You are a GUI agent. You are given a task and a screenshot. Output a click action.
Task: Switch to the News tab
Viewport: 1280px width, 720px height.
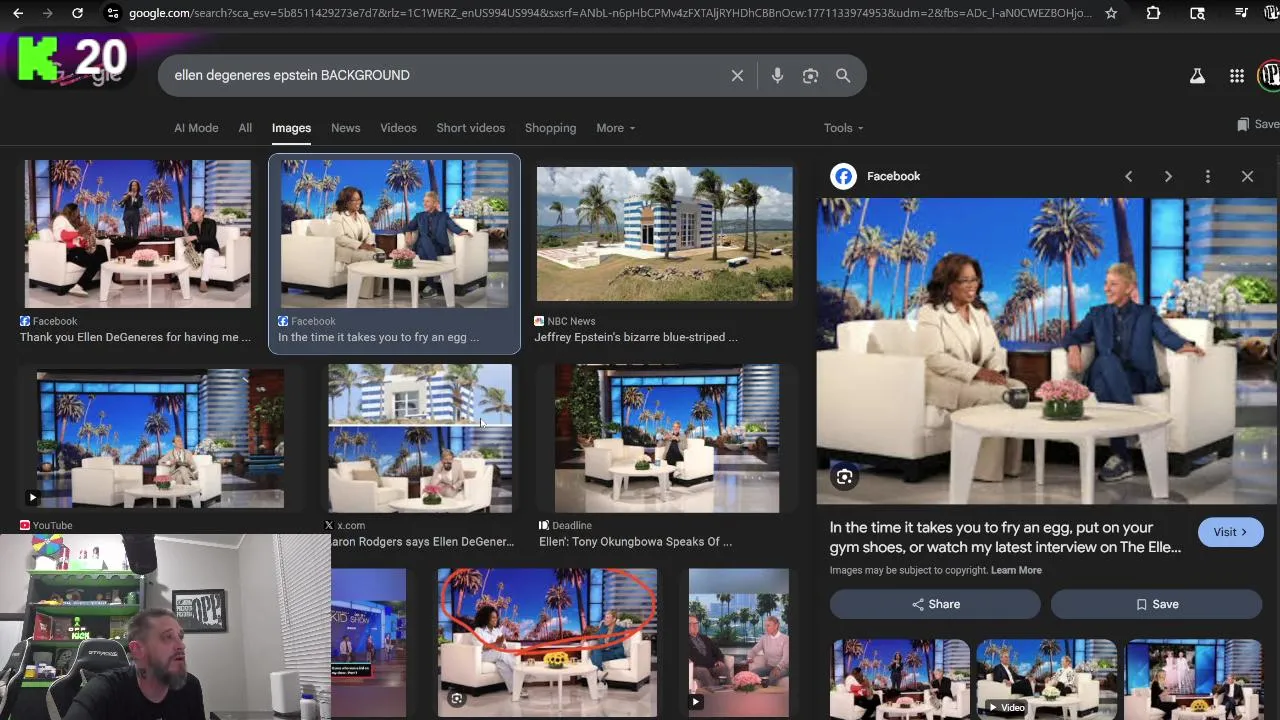tap(345, 128)
